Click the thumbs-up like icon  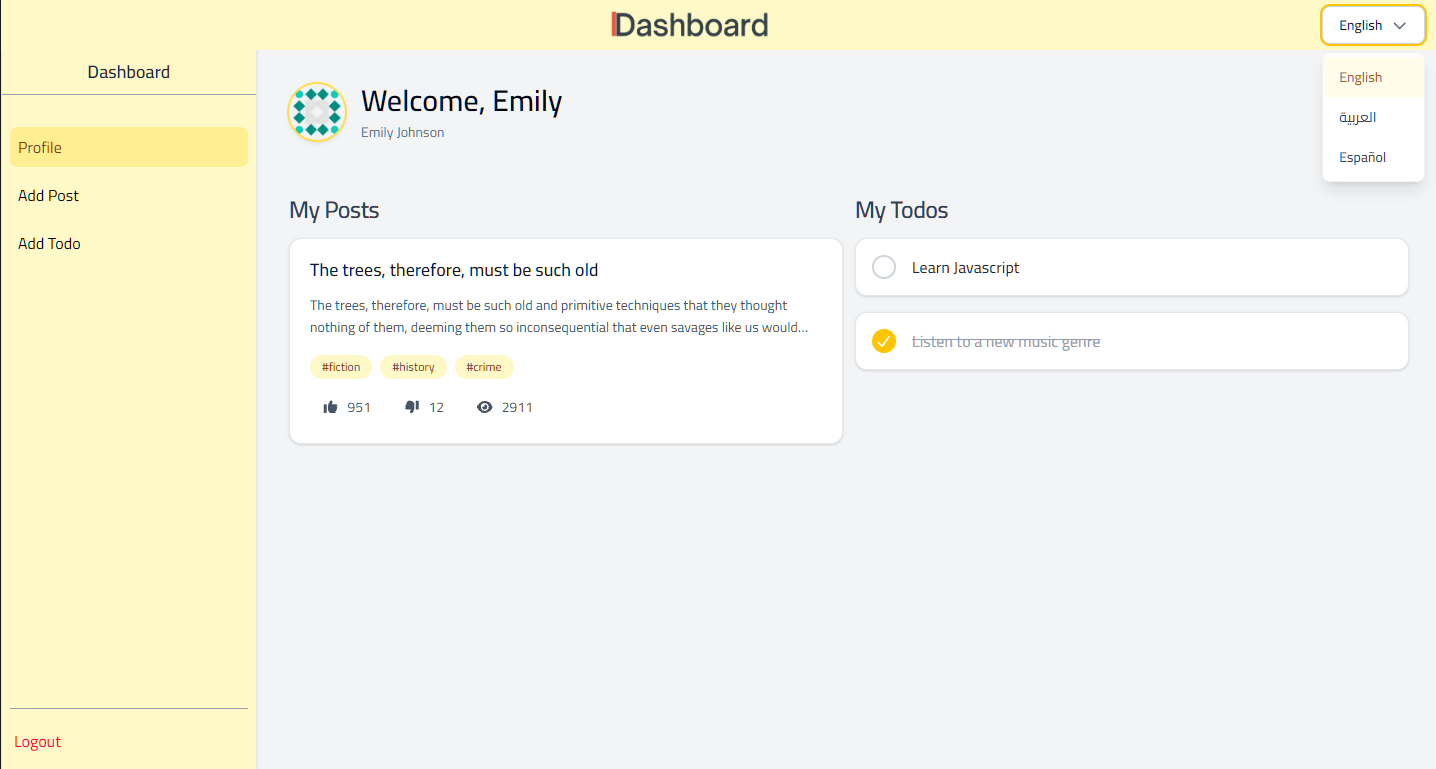coord(331,407)
